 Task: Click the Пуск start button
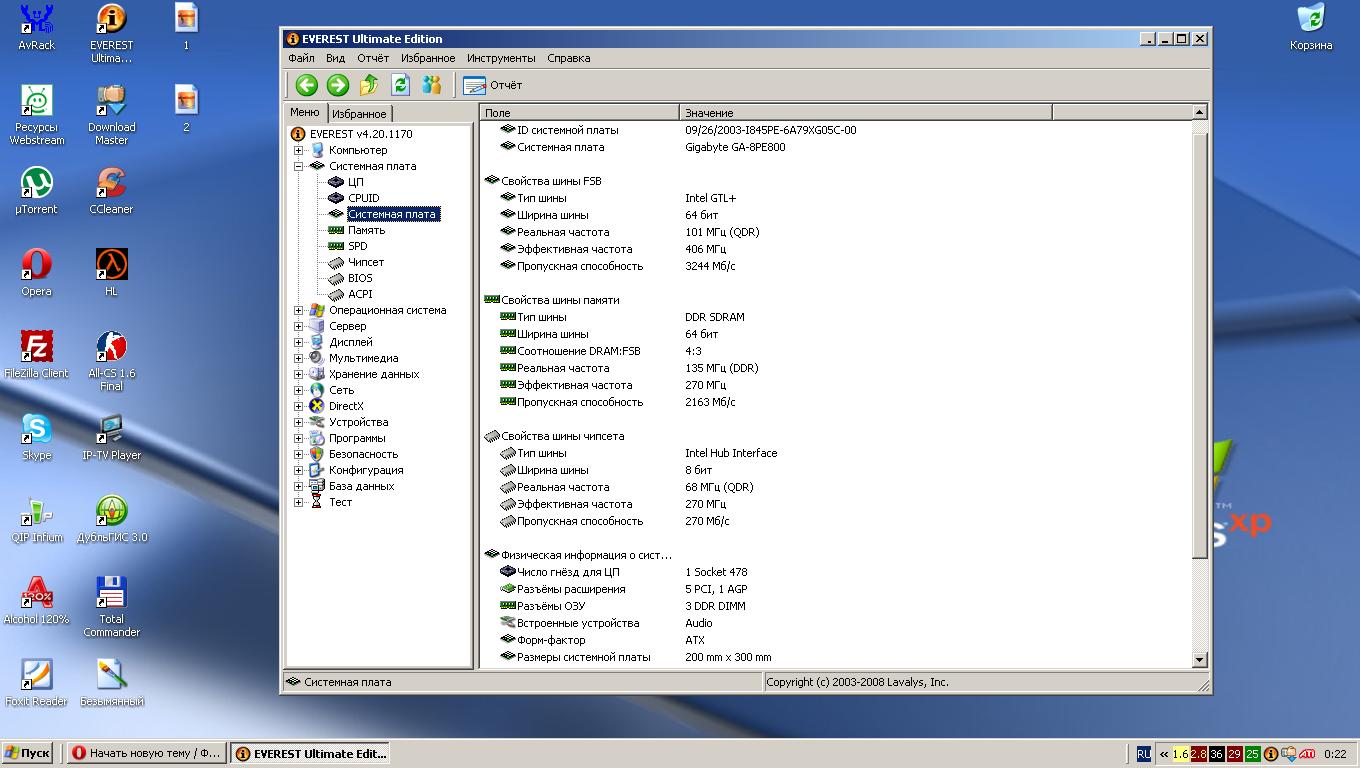click(x=28, y=754)
